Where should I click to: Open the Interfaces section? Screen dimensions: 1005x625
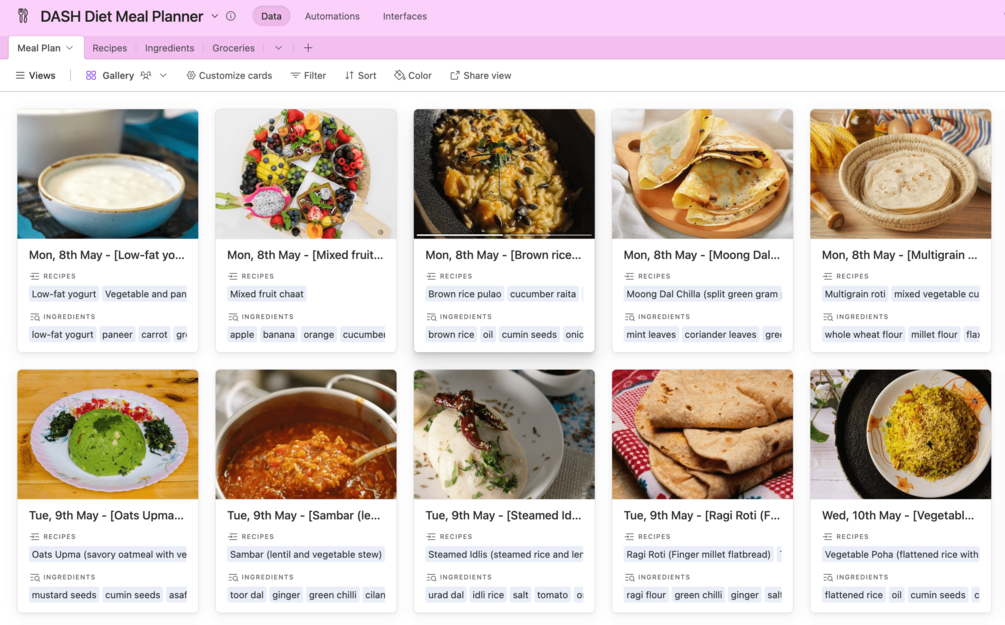click(404, 16)
